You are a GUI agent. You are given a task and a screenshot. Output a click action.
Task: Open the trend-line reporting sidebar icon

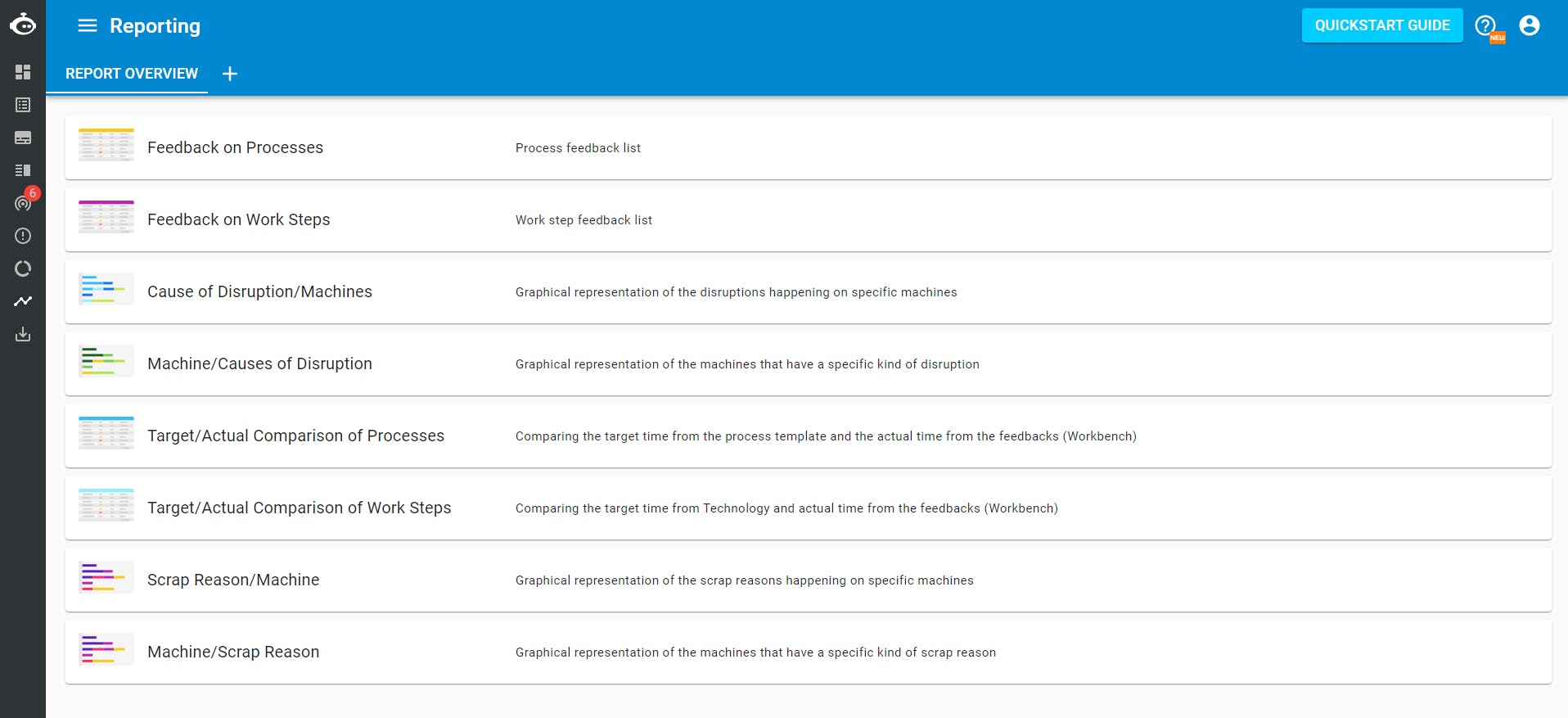pos(23,301)
